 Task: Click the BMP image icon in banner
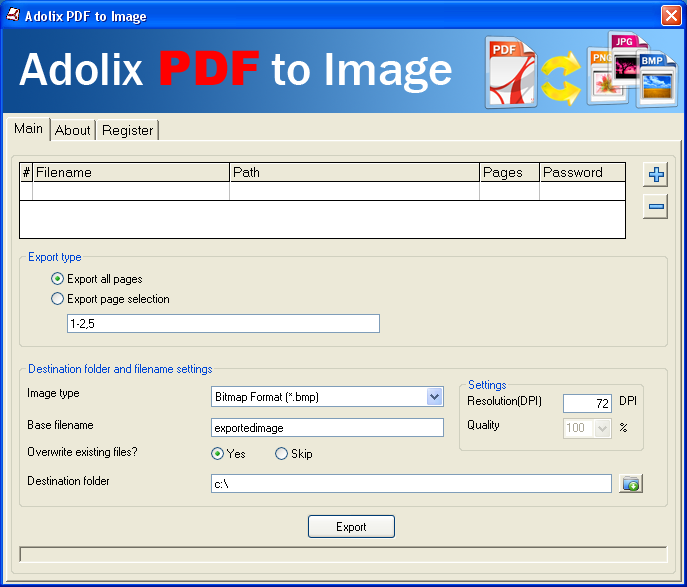pyautogui.click(x=655, y=79)
